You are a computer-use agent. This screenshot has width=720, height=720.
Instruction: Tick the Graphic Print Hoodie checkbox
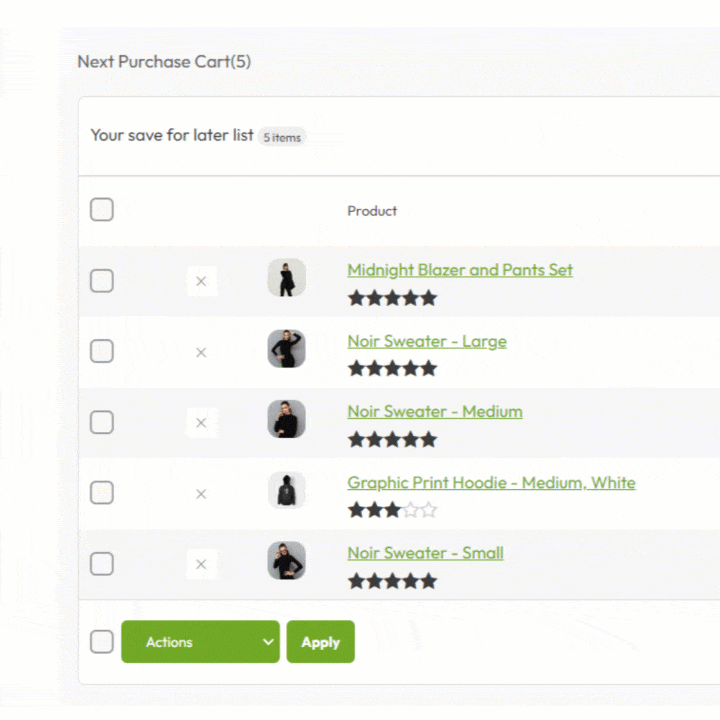(x=102, y=493)
